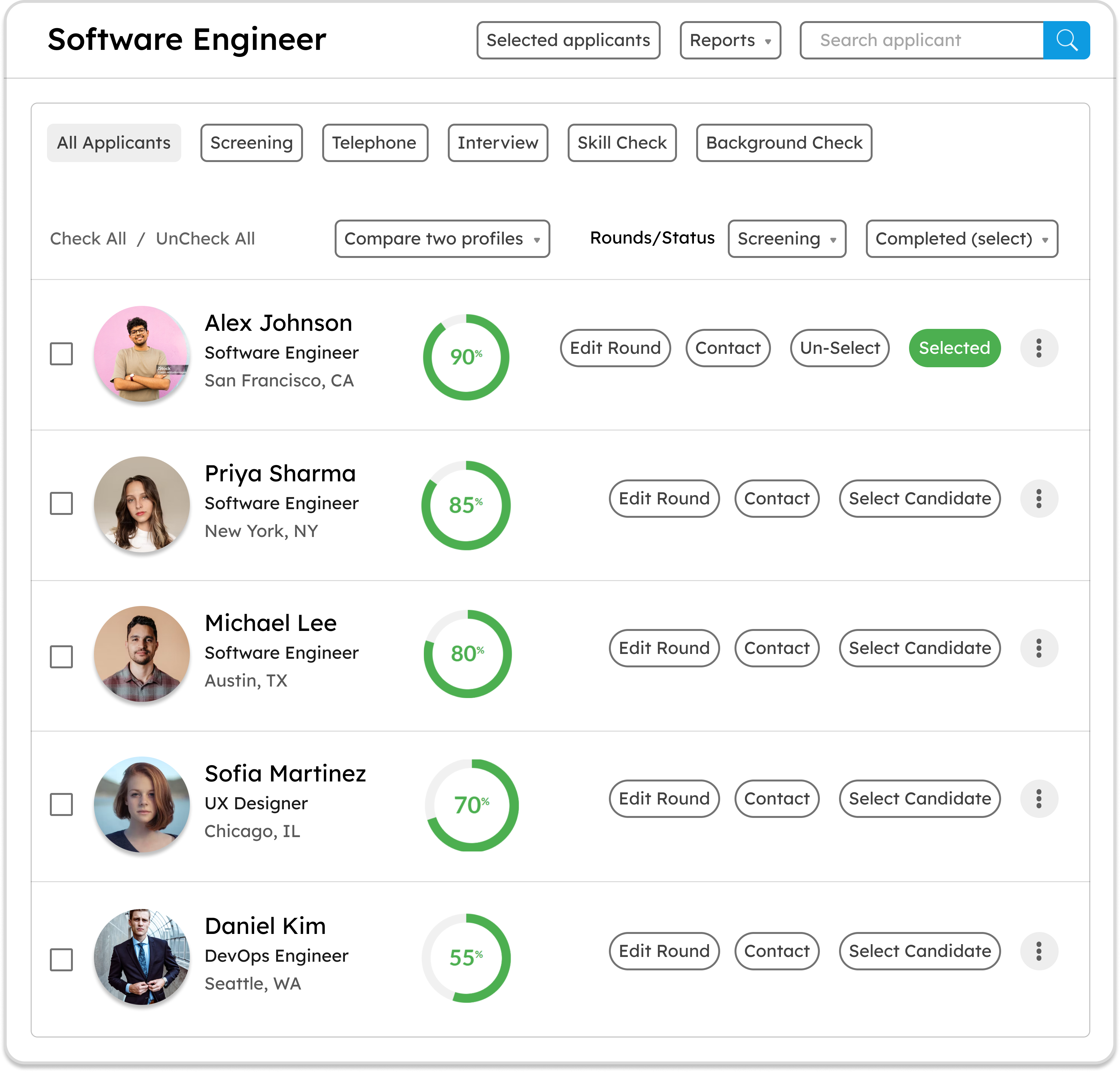Open actions menu for Alex Johnson
Screen dimensions: 1120x1072
[x=1039, y=348]
